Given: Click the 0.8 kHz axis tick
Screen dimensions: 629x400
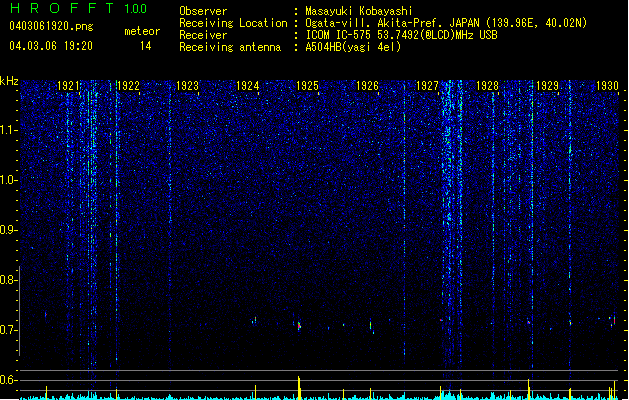Looking at the screenshot, I should [9, 280].
